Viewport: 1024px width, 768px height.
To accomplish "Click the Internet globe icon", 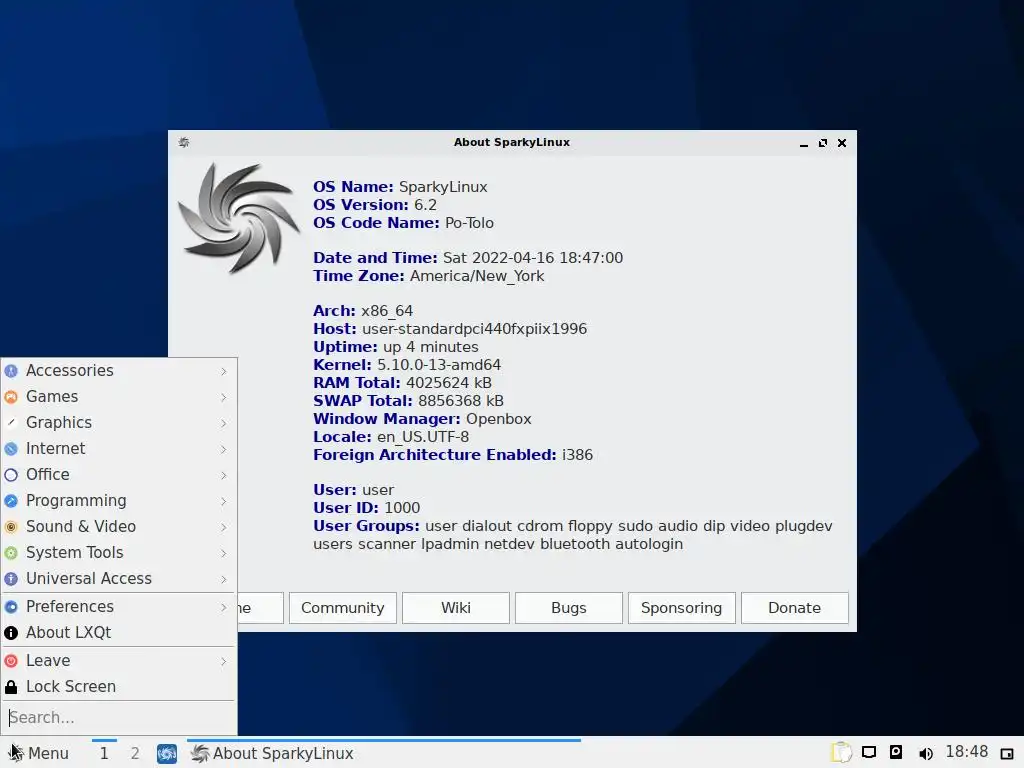I will (11, 449).
